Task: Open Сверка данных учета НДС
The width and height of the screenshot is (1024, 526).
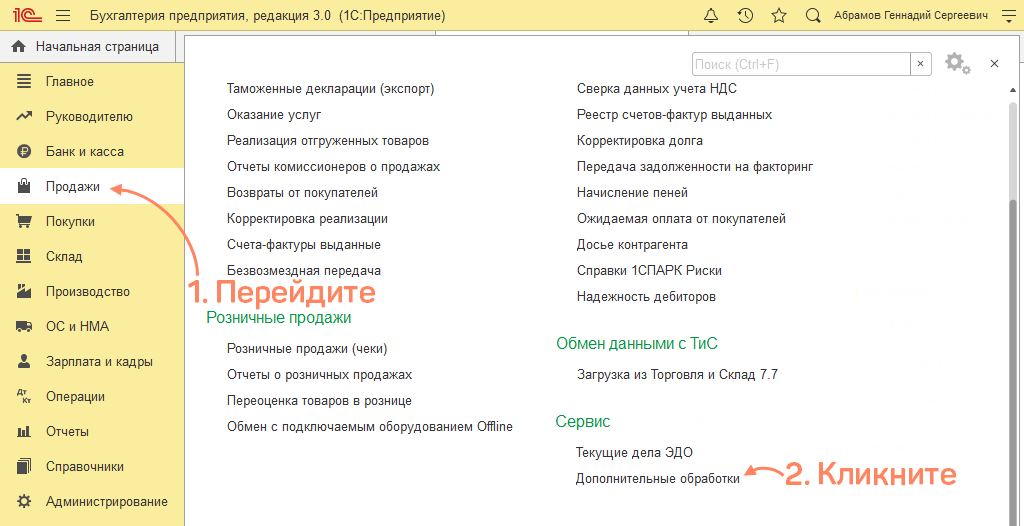Action: tap(657, 88)
